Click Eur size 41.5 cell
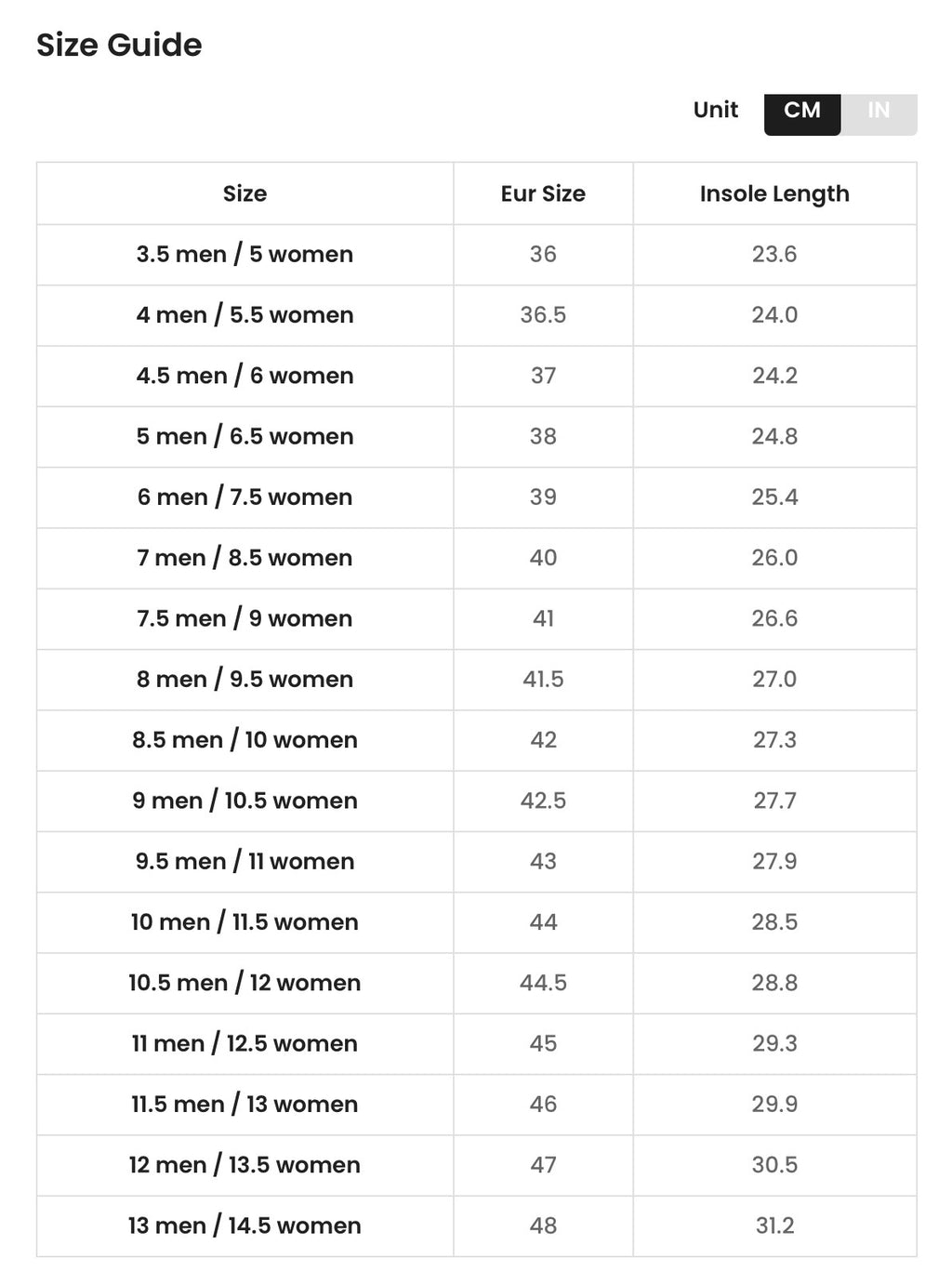952x1271 pixels. (543, 680)
